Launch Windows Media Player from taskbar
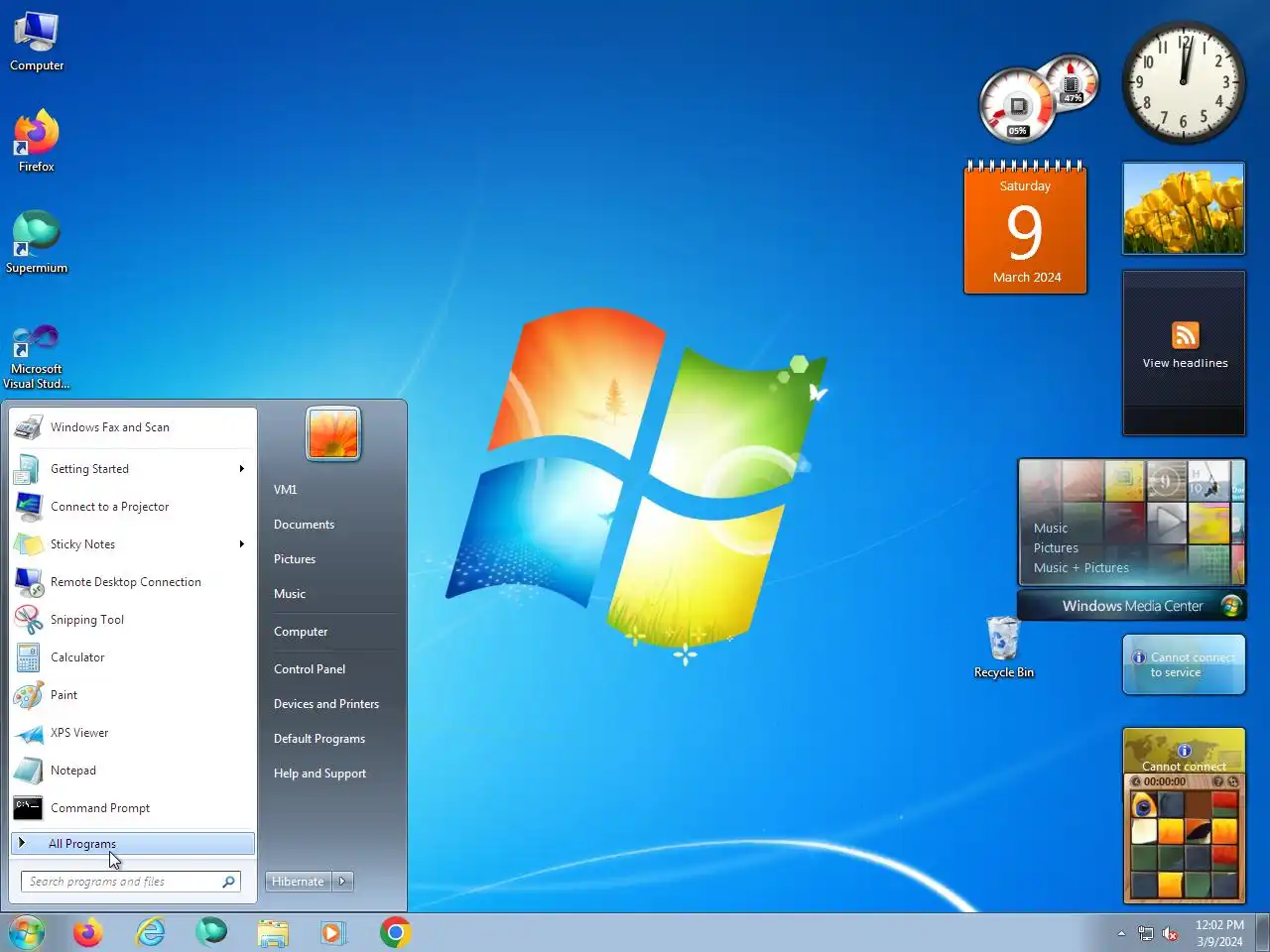The width and height of the screenshot is (1270, 952). [x=332, y=933]
